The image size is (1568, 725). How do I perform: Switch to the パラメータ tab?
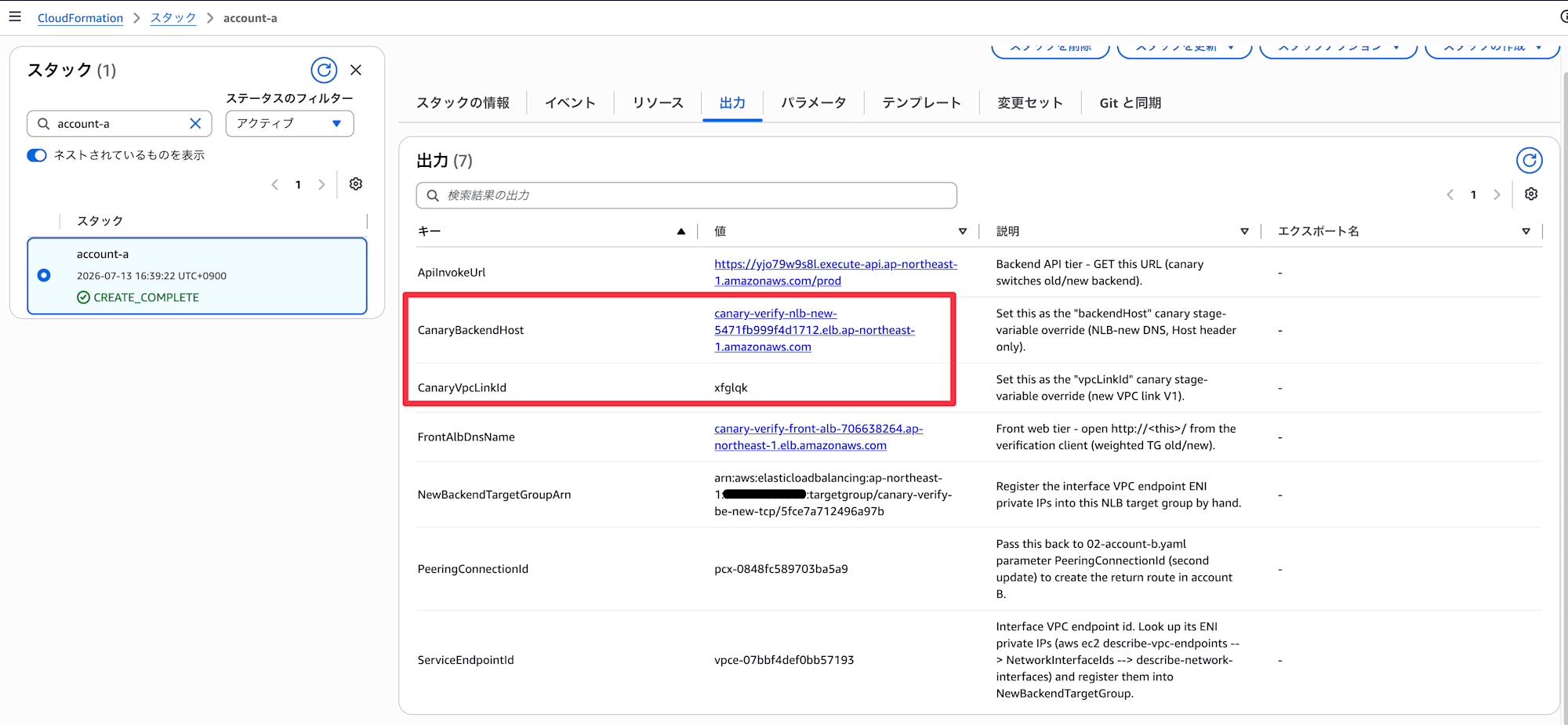pyautogui.click(x=813, y=103)
